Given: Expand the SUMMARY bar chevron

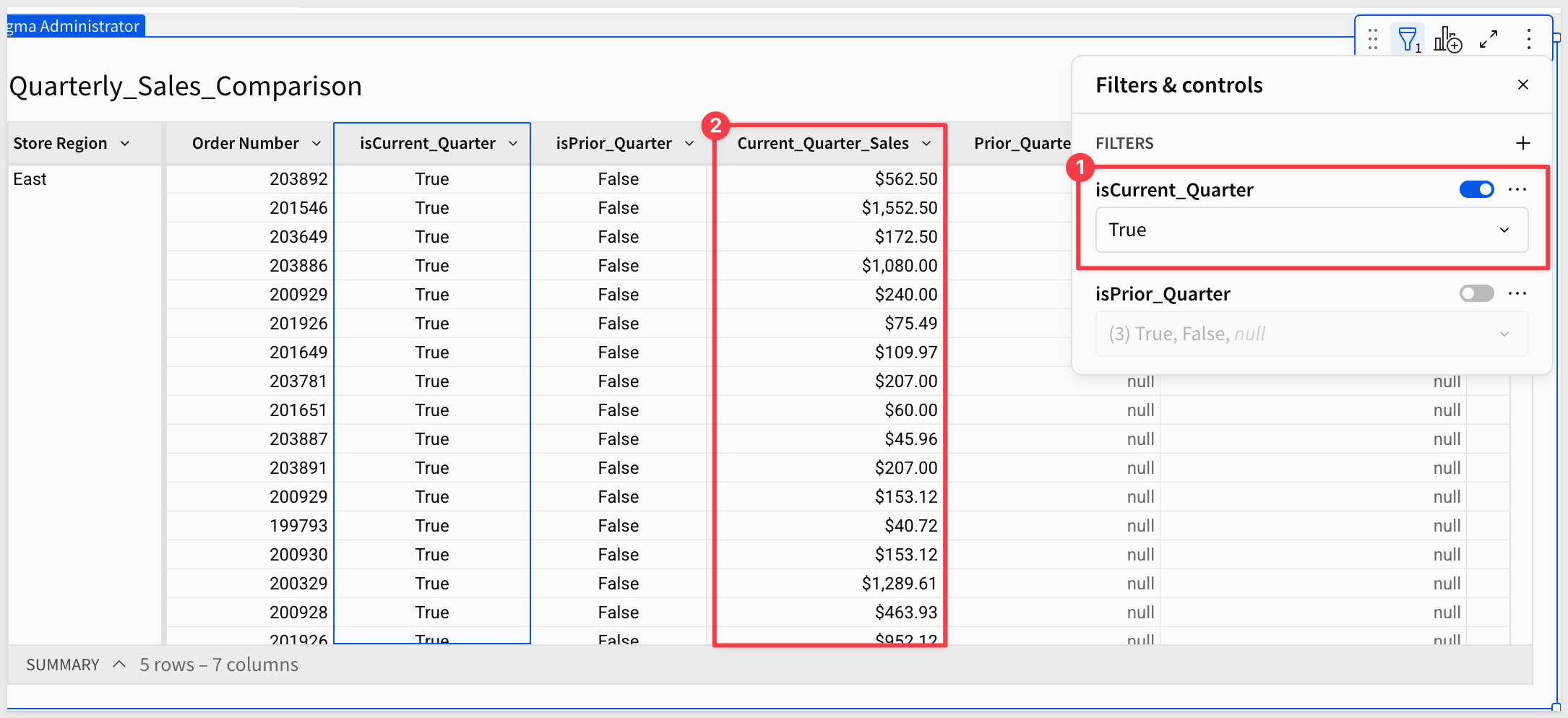Looking at the screenshot, I should tap(120, 665).
